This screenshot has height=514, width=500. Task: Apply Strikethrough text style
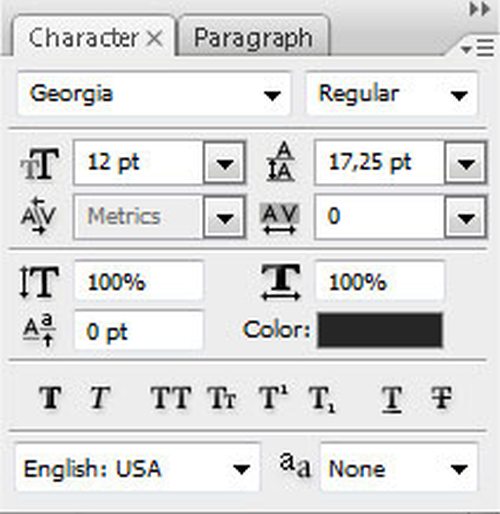click(x=441, y=398)
